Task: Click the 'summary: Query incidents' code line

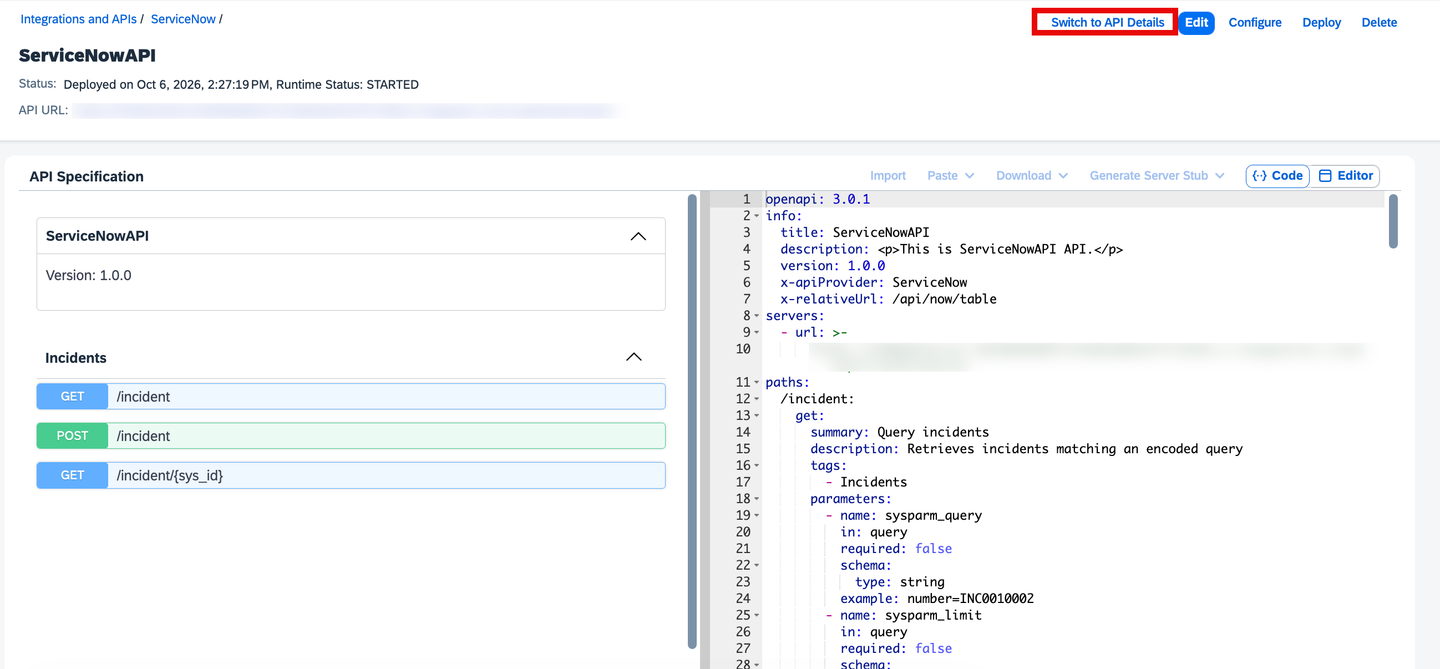Action: point(900,432)
